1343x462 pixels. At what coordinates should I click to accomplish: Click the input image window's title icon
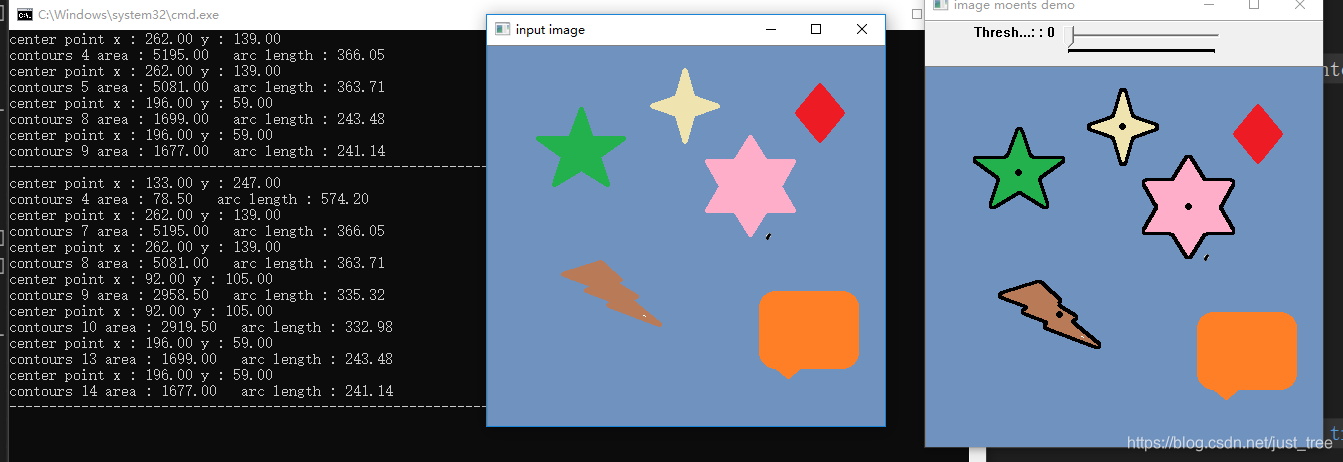(503, 30)
